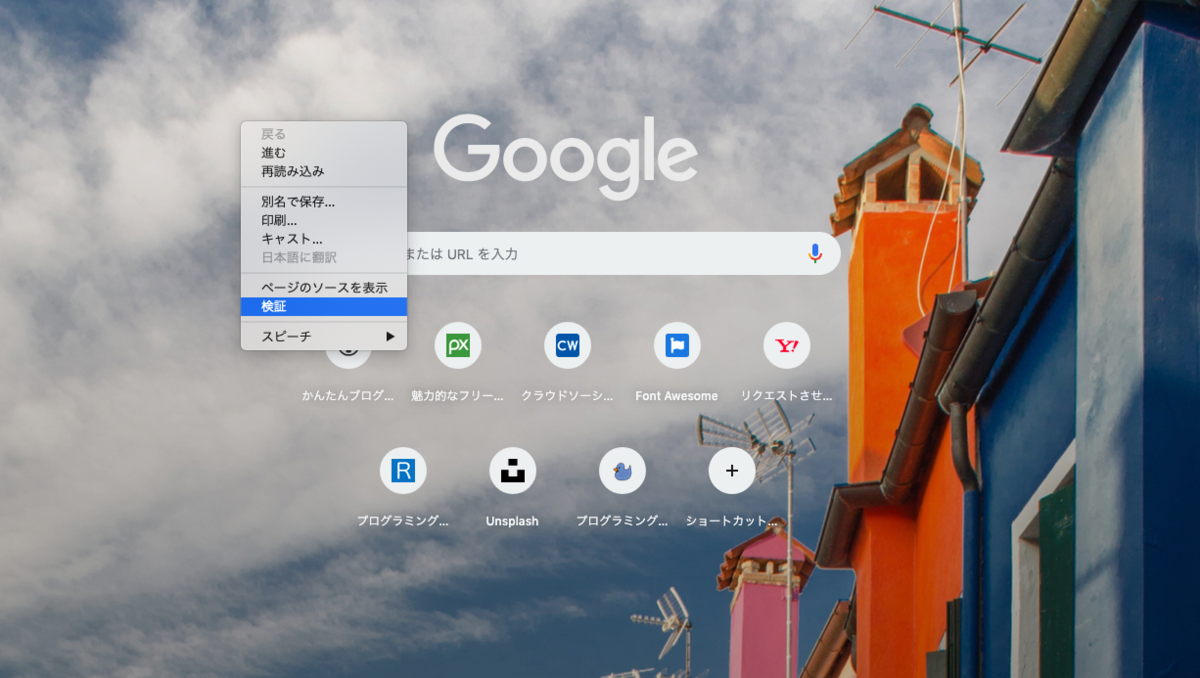The height and width of the screenshot is (678, 1200).
Task: Click the green PX shortcut icon
Action: pyautogui.click(x=458, y=345)
